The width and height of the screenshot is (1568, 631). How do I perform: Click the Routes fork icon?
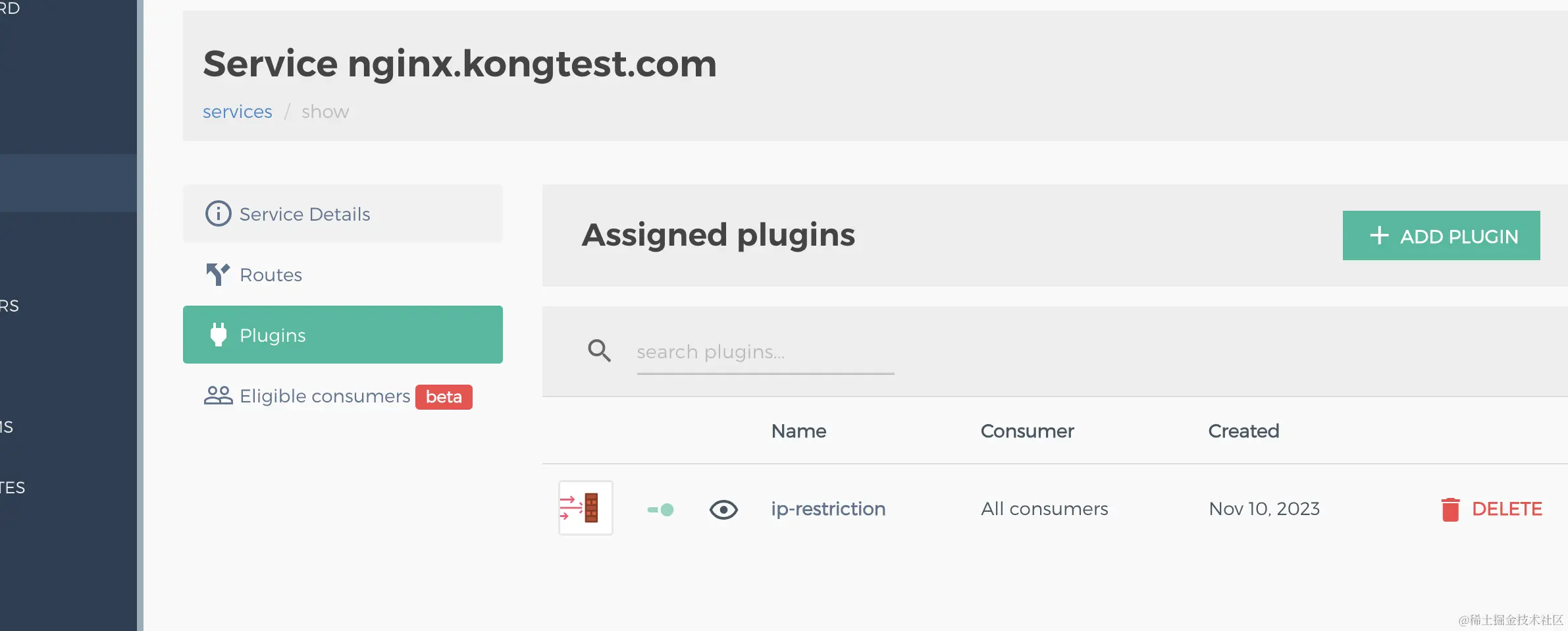(218, 274)
